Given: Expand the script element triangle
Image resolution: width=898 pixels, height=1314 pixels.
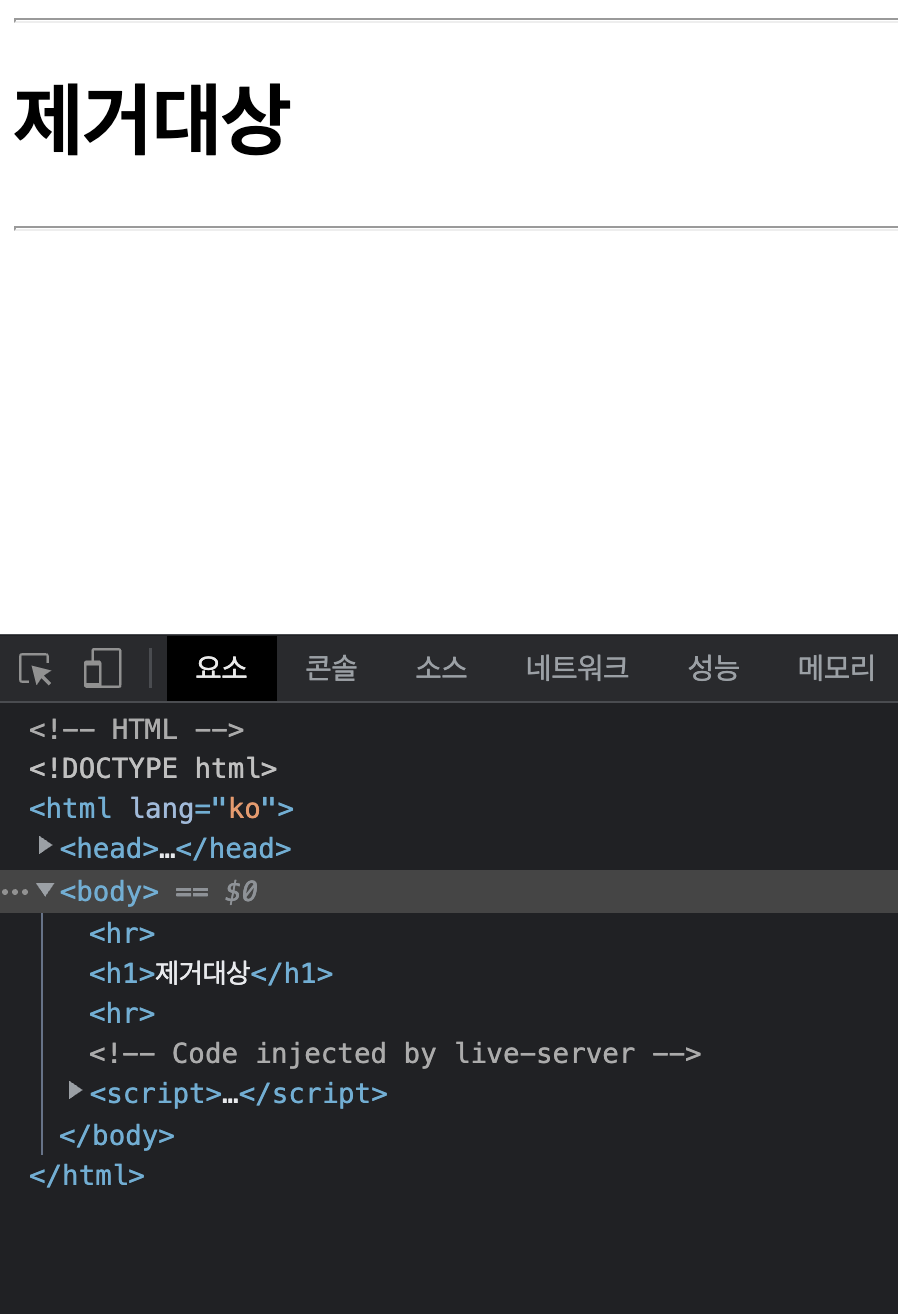Looking at the screenshot, I should pyautogui.click(x=75, y=1091).
